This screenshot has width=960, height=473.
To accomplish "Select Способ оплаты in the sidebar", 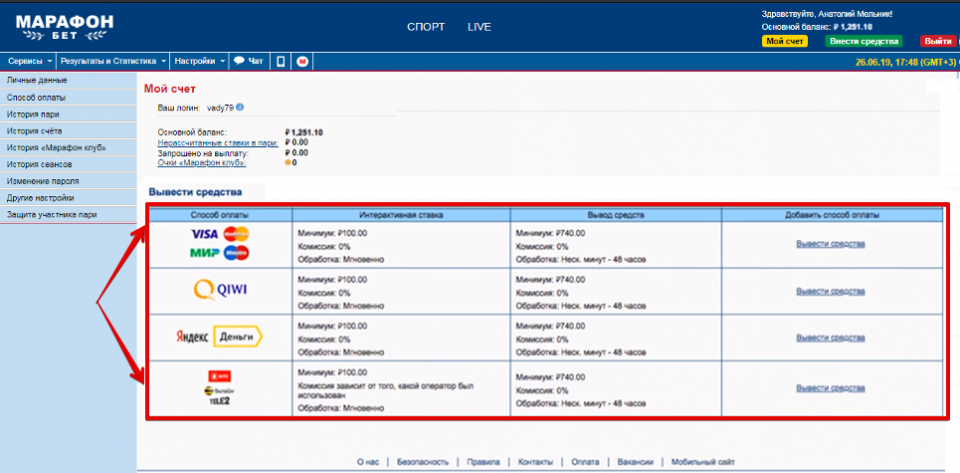I will tap(69, 97).
